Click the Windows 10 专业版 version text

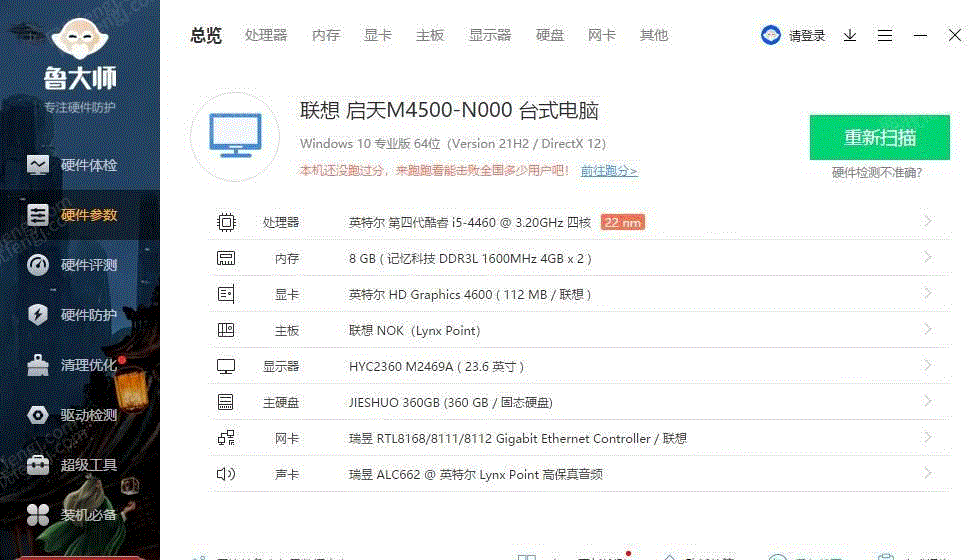(453, 144)
